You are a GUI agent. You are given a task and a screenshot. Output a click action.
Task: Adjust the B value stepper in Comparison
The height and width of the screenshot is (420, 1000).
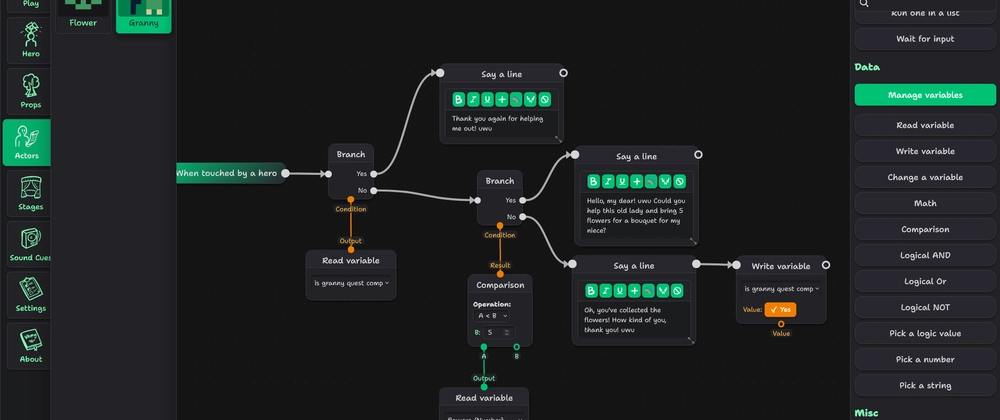(x=507, y=333)
